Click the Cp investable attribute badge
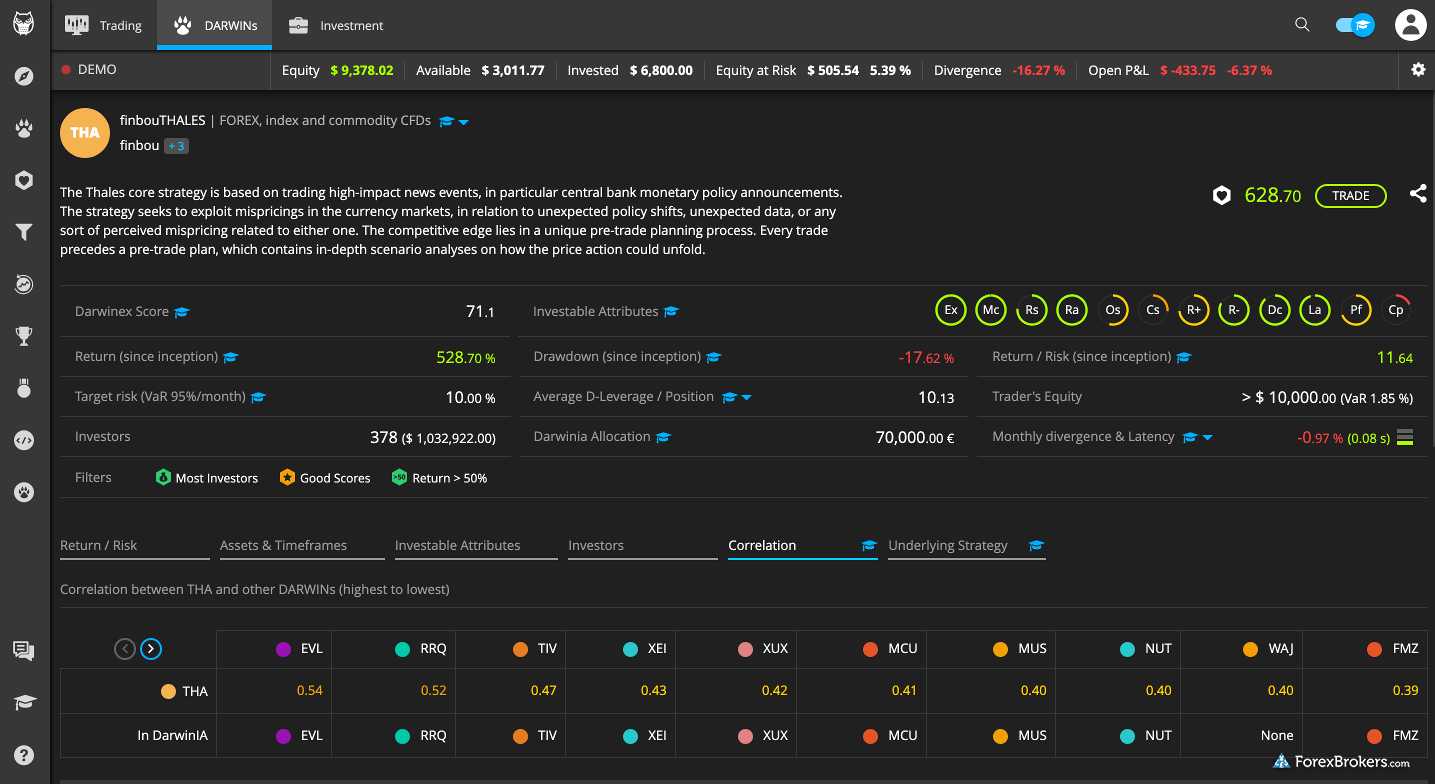This screenshot has width=1435, height=784. [x=1396, y=310]
